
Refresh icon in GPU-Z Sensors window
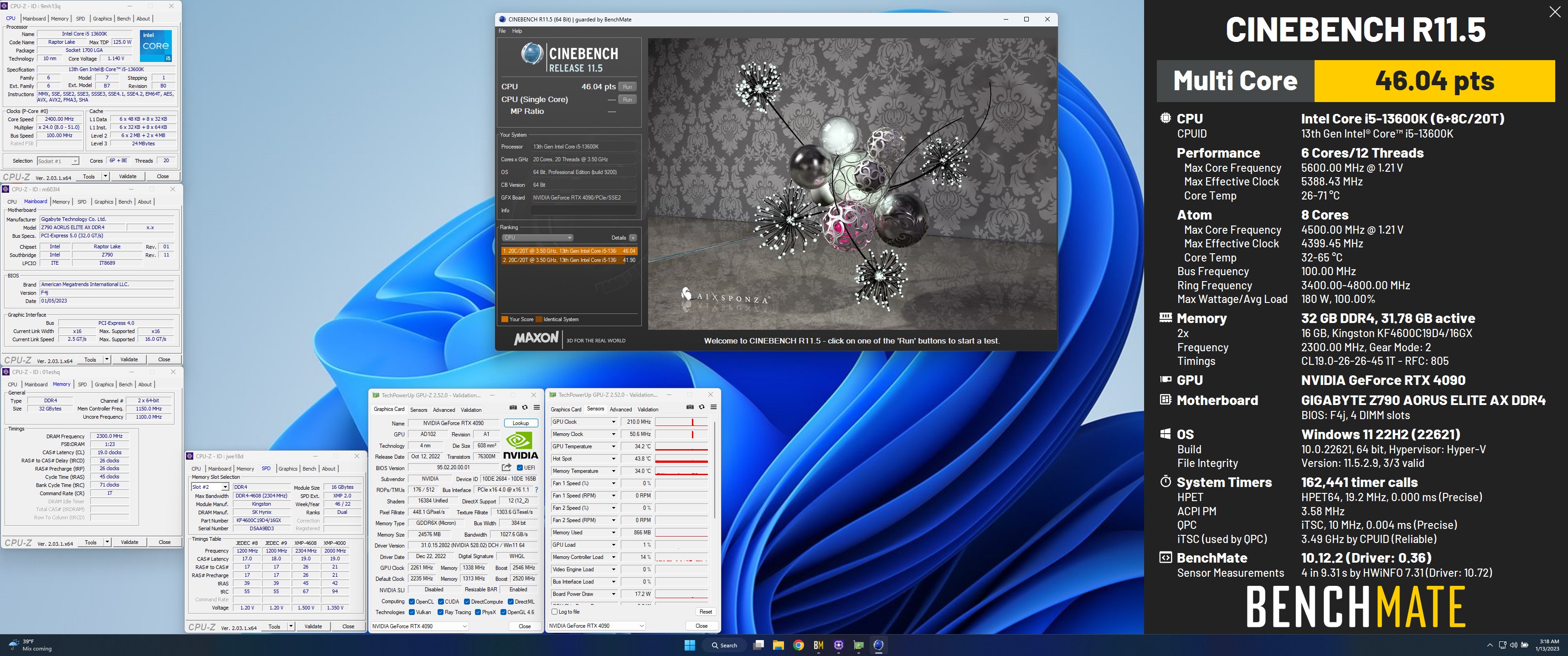pyautogui.click(x=701, y=407)
